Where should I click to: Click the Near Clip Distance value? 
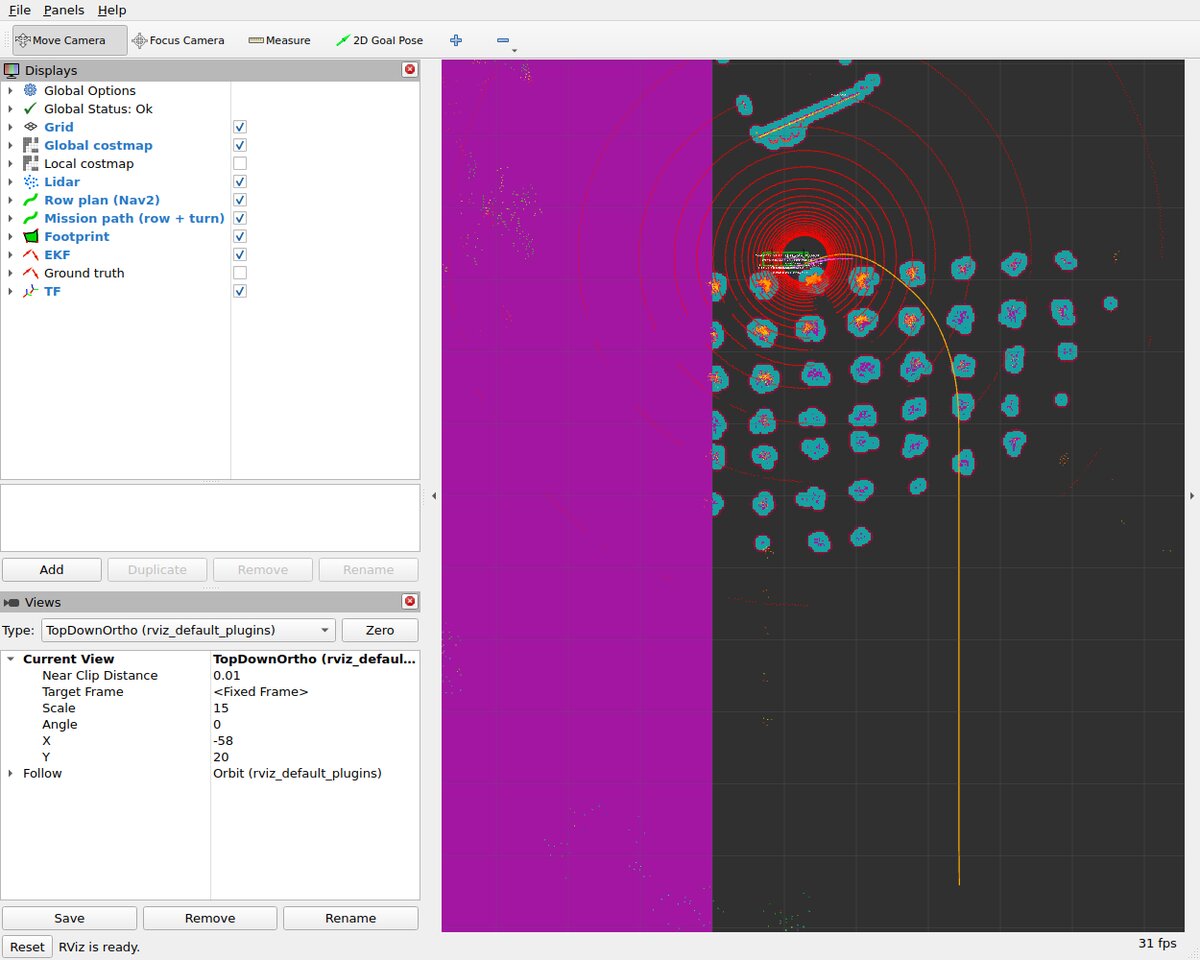click(x=314, y=675)
